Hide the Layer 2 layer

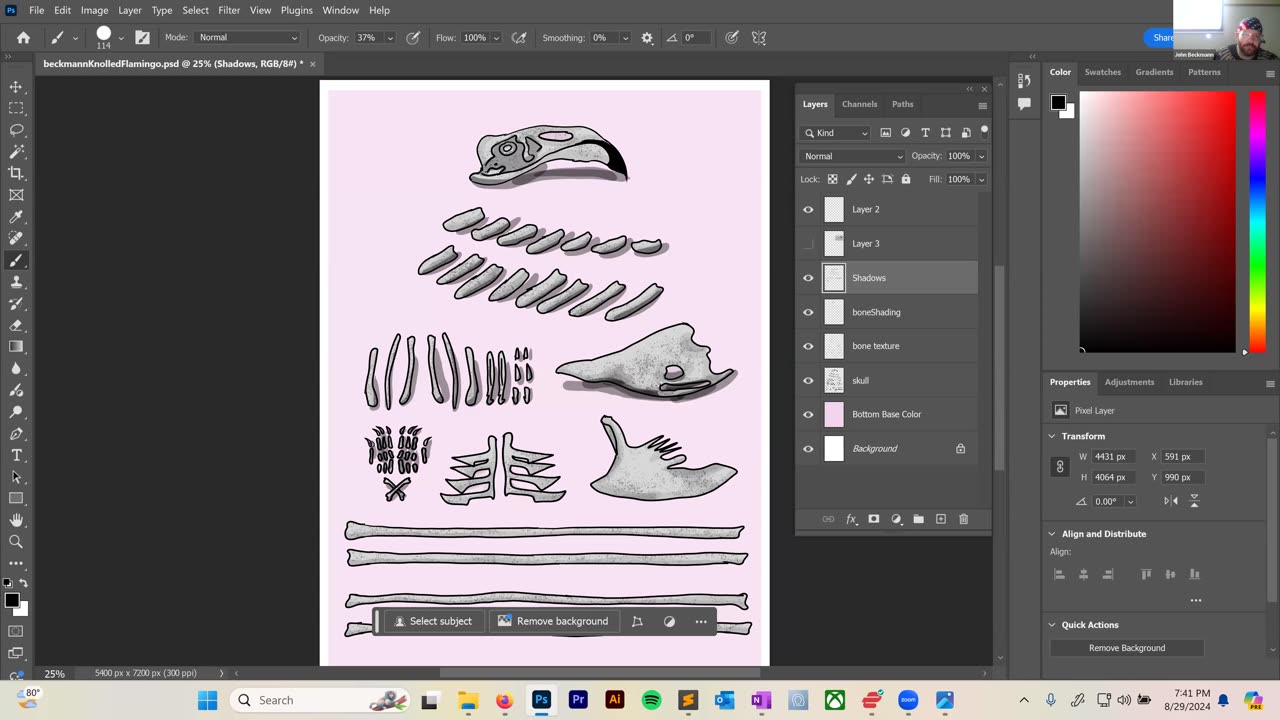[x=808, y=210]
